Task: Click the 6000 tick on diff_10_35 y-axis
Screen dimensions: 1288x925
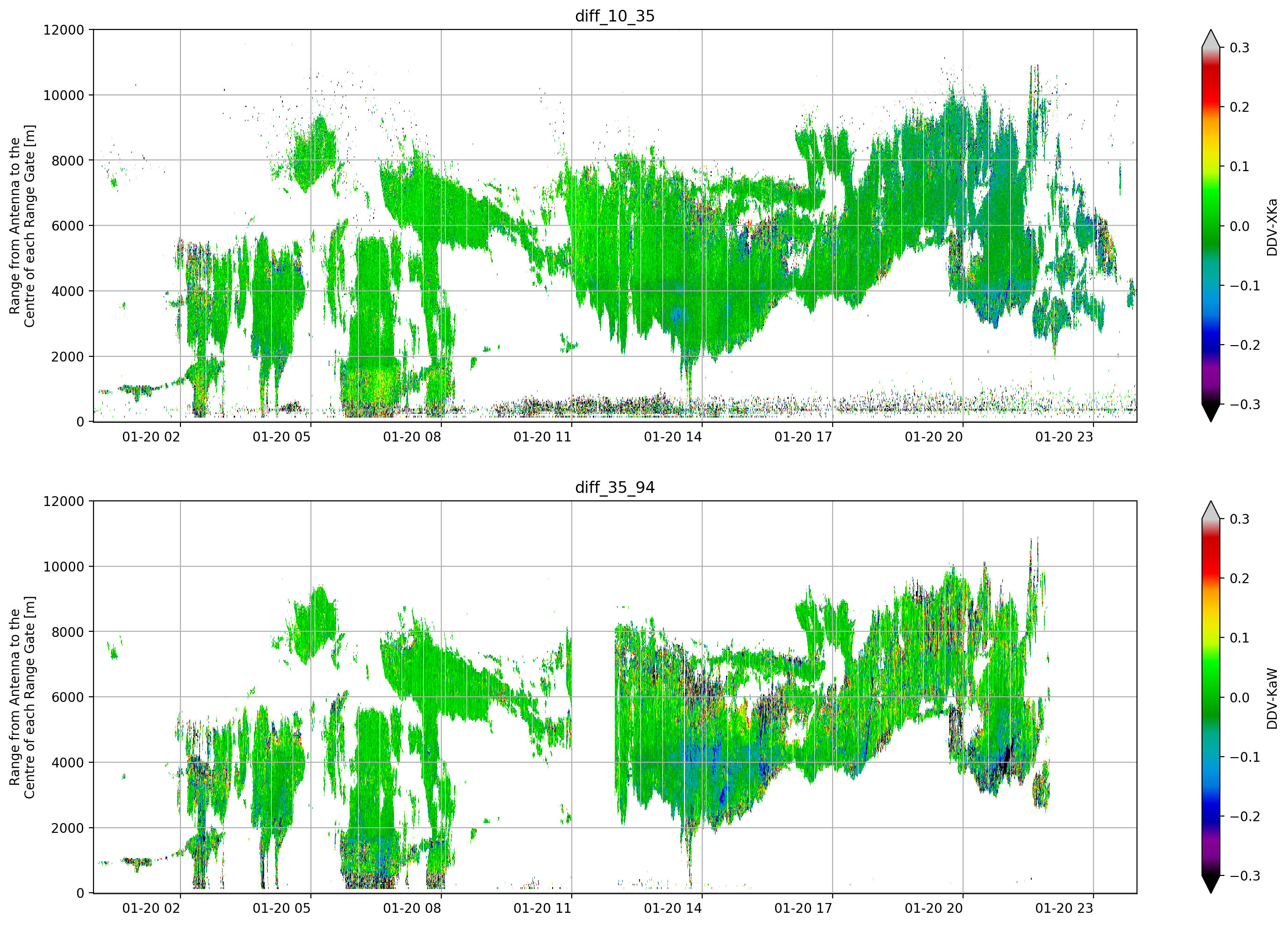Action: (68, 226)
